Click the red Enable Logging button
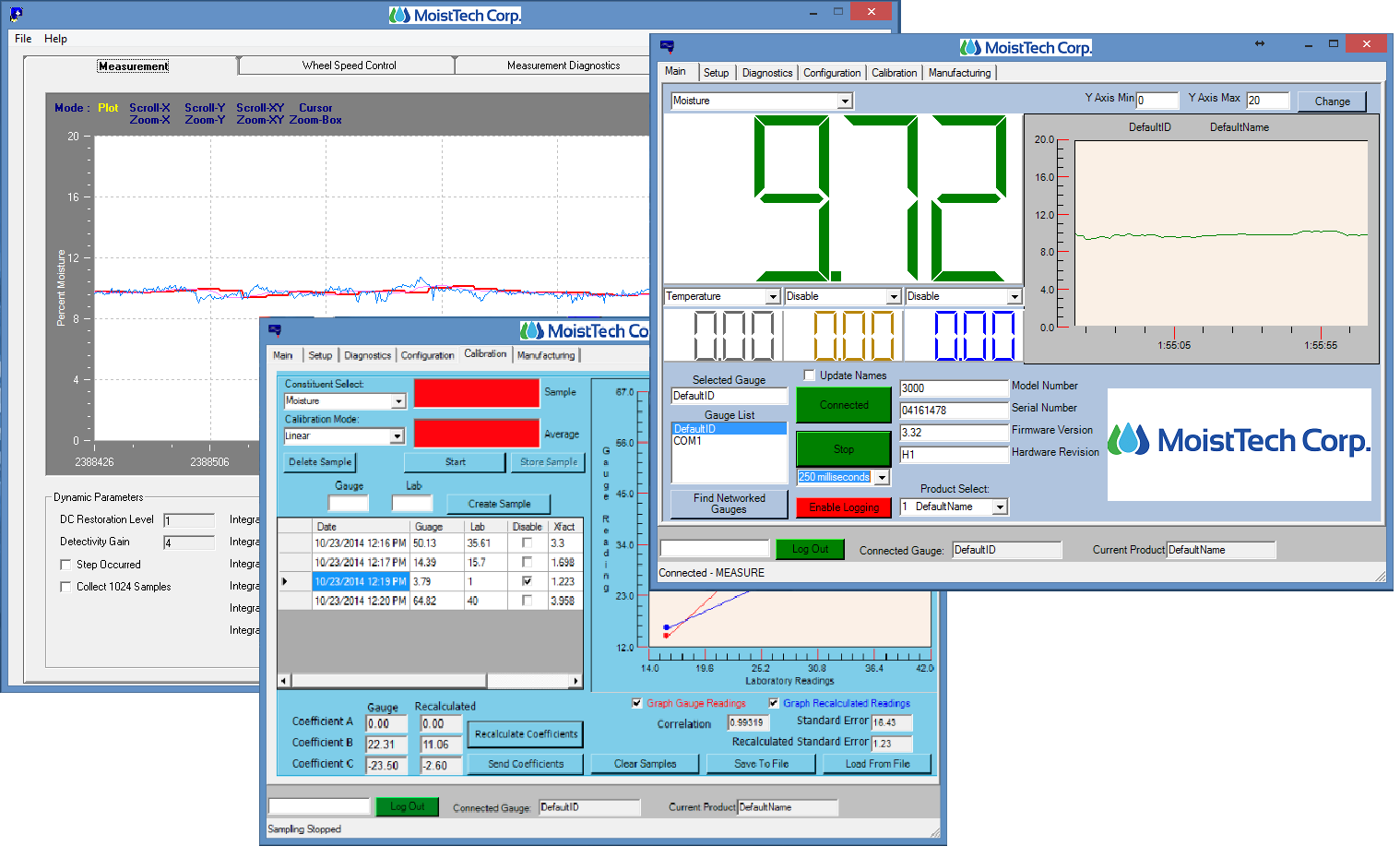Viewport: 1400px width, 858px height. coord(844,507)
